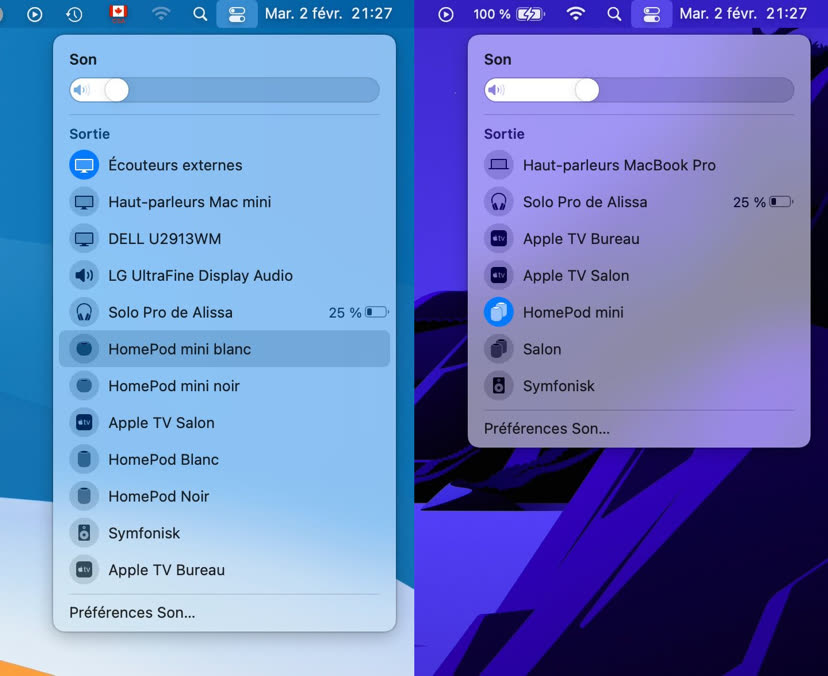Click Apple TV Salon icon in right panel
Viewport: 828px width, 676px height.
(498, 276)
